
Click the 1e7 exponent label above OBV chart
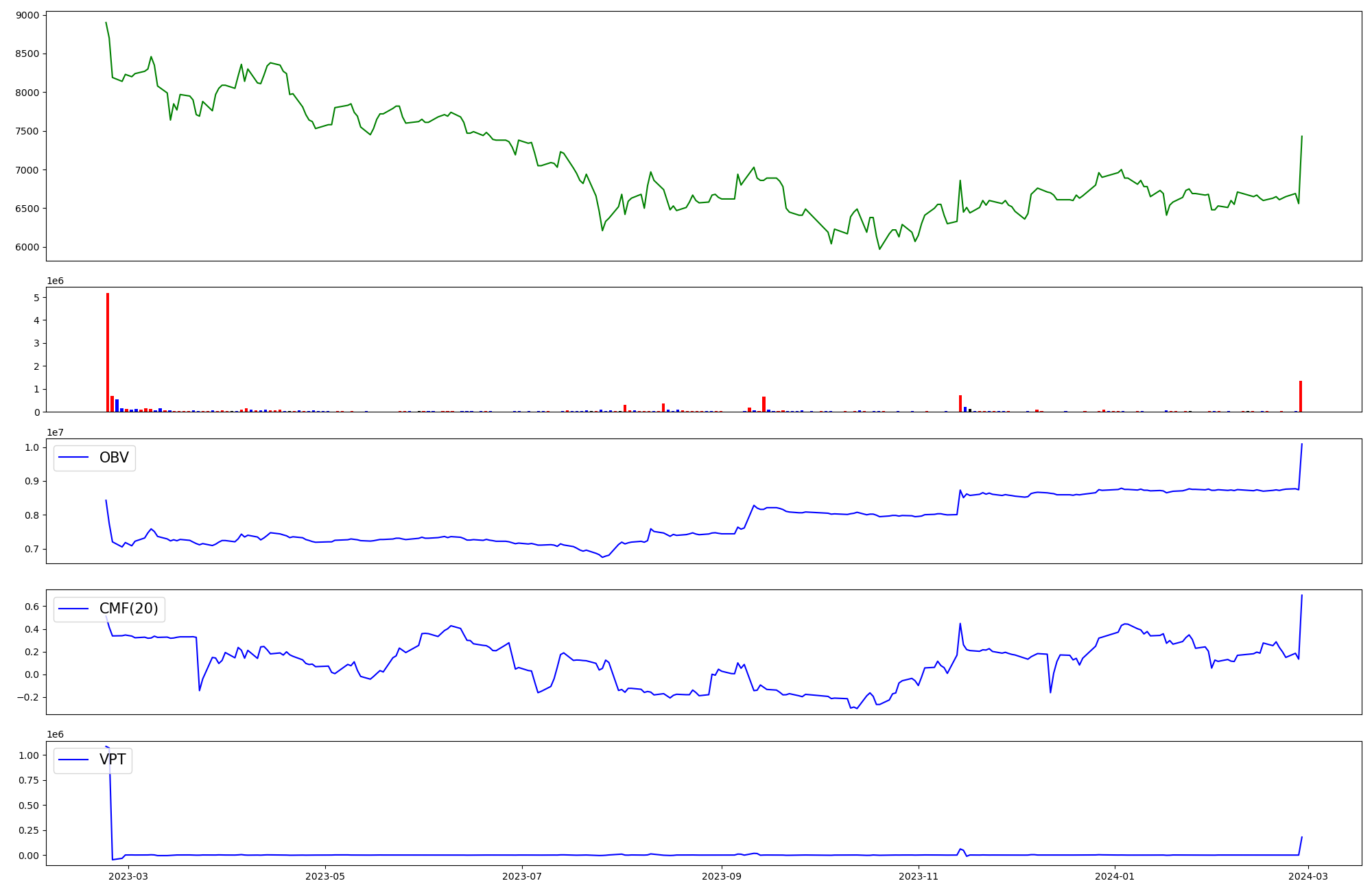point(55,432)
